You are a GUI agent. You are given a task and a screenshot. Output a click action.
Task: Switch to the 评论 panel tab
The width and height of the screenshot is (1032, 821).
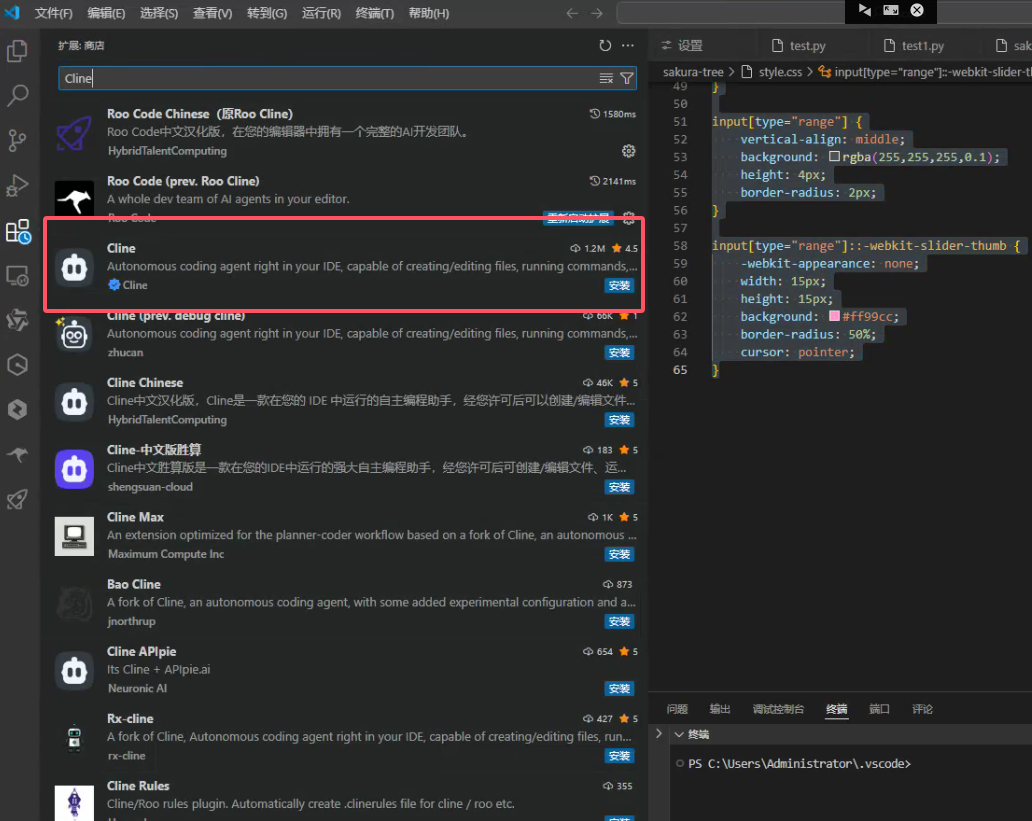click(x=922, y=708)
